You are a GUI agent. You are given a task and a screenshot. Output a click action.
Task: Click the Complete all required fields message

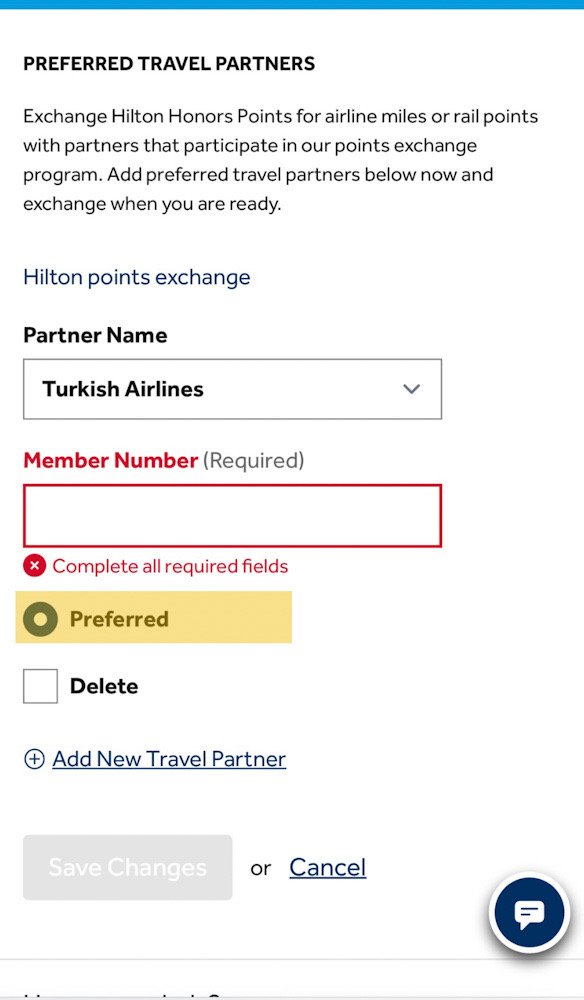click(170, 566)
